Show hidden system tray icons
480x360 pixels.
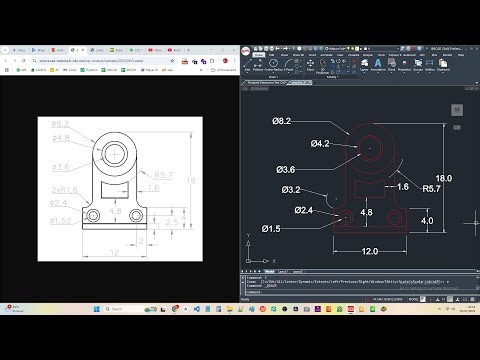439,309
